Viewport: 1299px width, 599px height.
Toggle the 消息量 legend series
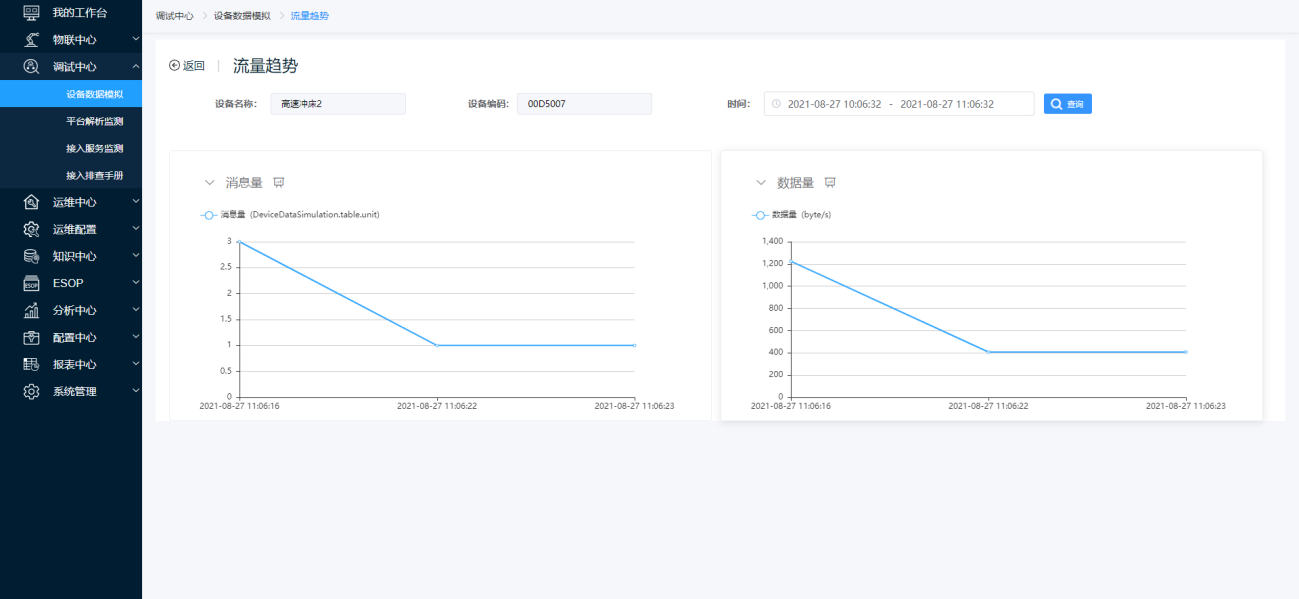click(290, 215)
